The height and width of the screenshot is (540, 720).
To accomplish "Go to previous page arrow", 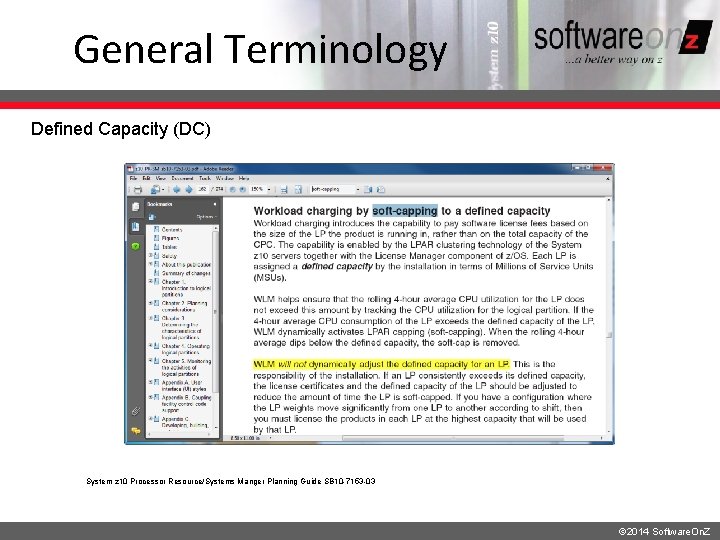I will [x=176, y=189].
